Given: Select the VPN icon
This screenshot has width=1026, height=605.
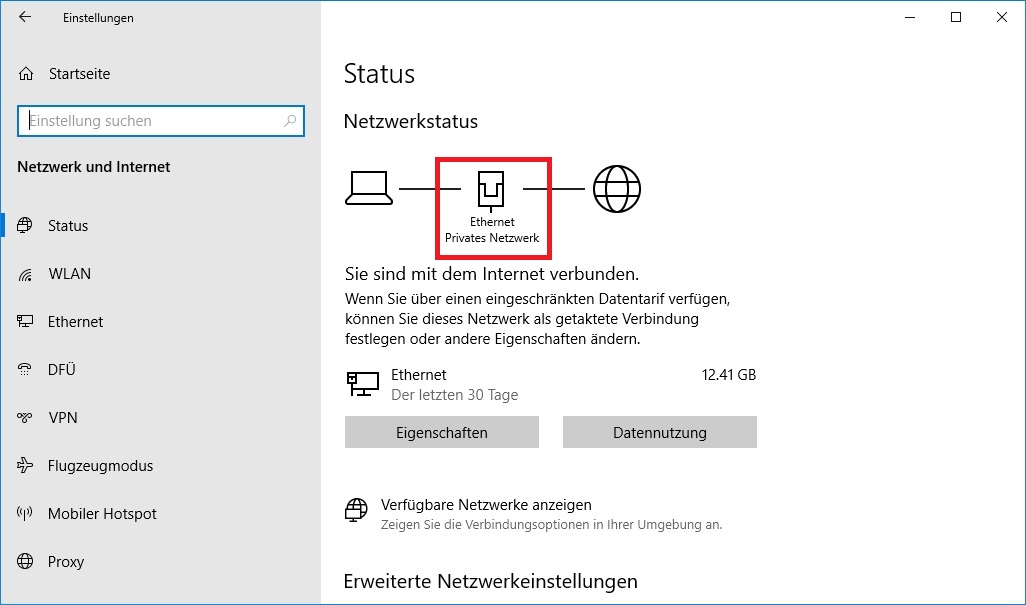Looking at the screenshot, I should coord(26,418).
